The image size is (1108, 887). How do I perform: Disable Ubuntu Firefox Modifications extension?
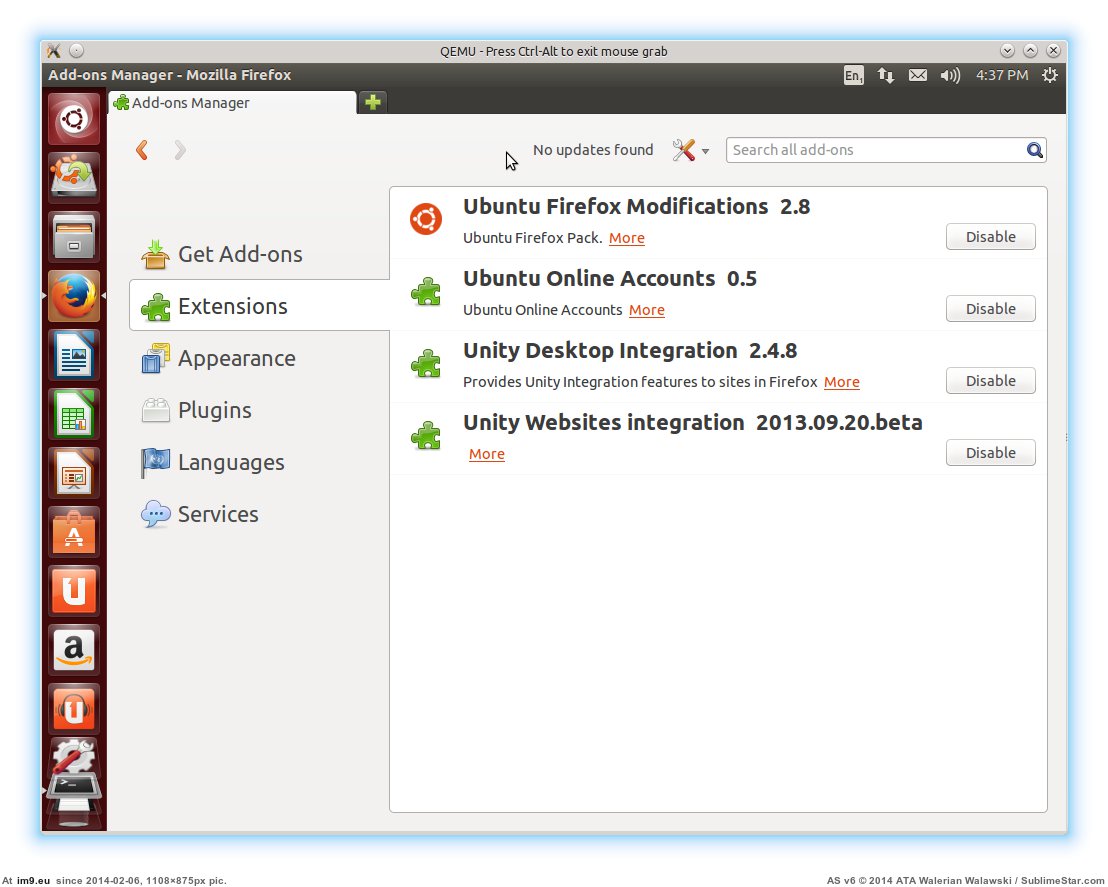click(x=990, y=237)
